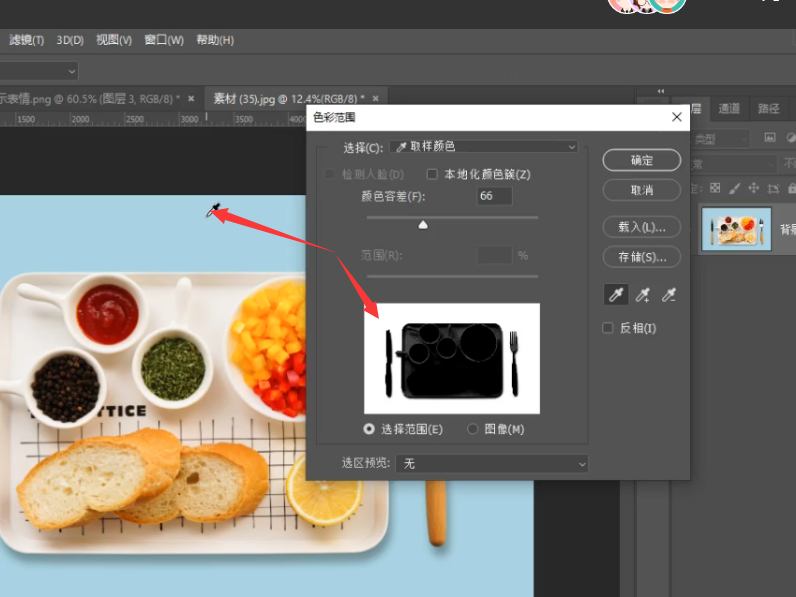Open the 3D menu
The height and width of the screenshot is (597, 796).
tap(70, 40)
